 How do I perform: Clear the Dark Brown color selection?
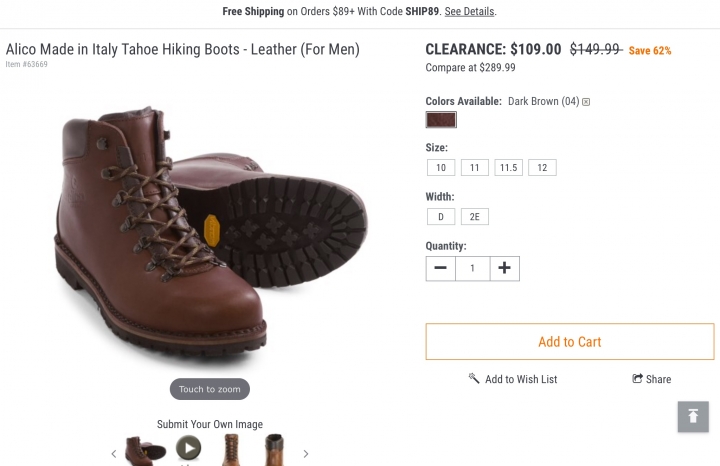coord(586,102)
